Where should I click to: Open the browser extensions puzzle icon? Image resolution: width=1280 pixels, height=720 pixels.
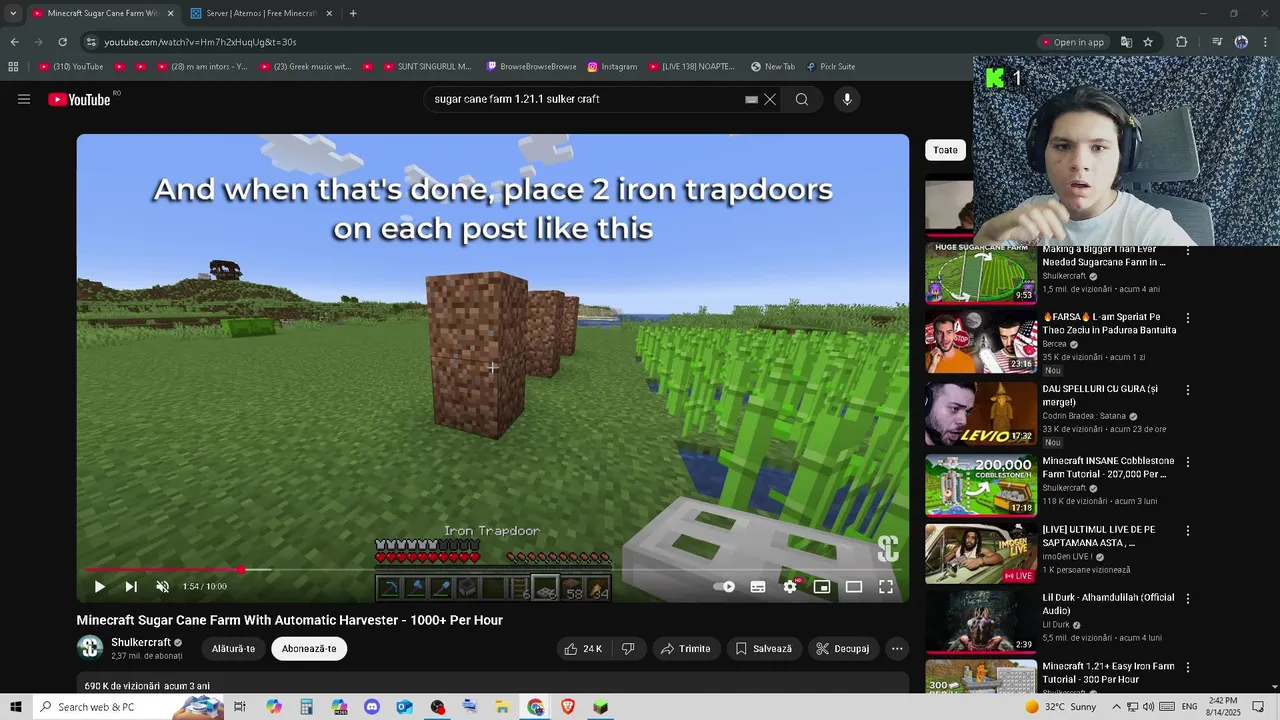(1181, 42)
